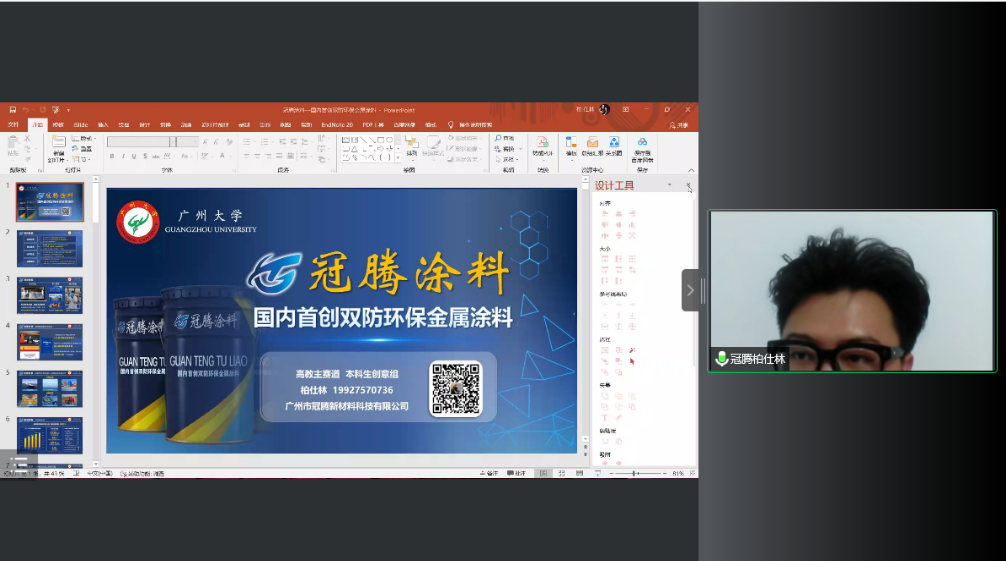1006x561 pixels.
Task: Toggle microphone icon on 冠腾柏仕林 video
Action: [722, 359]
